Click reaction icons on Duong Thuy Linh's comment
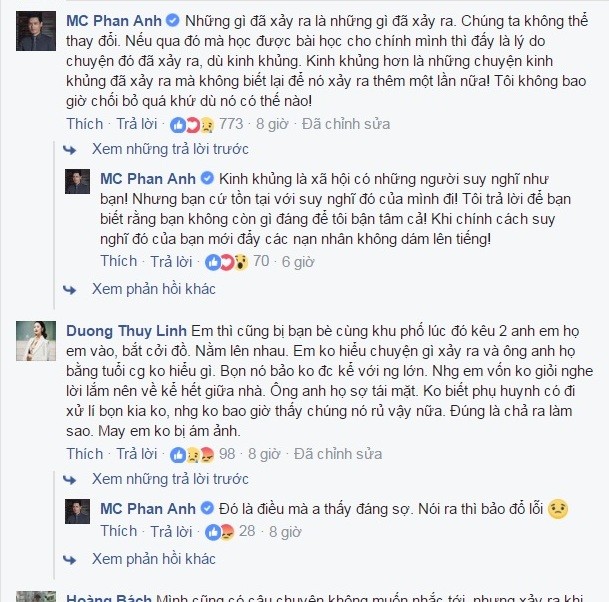The image size is (609, 602). click(x=192, y=455)
